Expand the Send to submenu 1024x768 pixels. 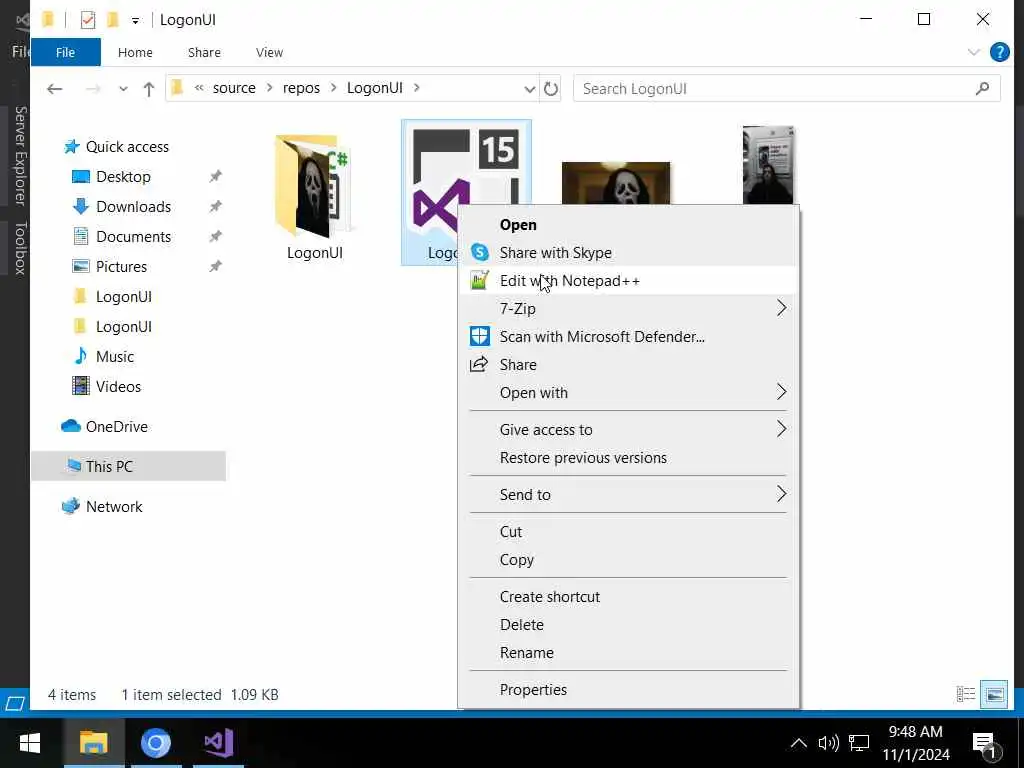tap(628, 495)
